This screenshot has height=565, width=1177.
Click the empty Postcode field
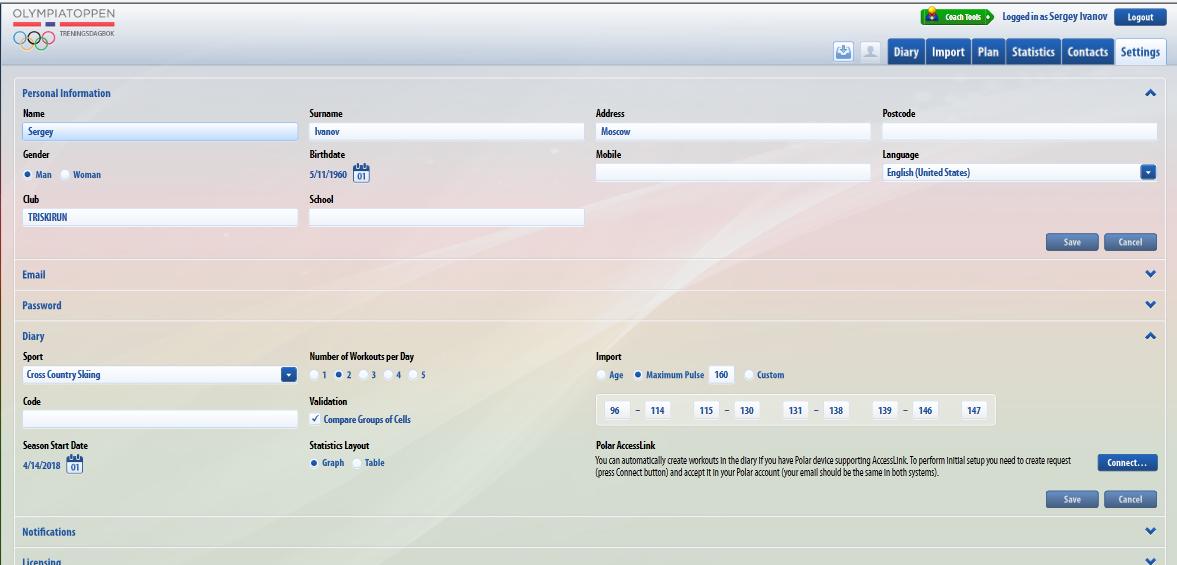pos(1019,131)
